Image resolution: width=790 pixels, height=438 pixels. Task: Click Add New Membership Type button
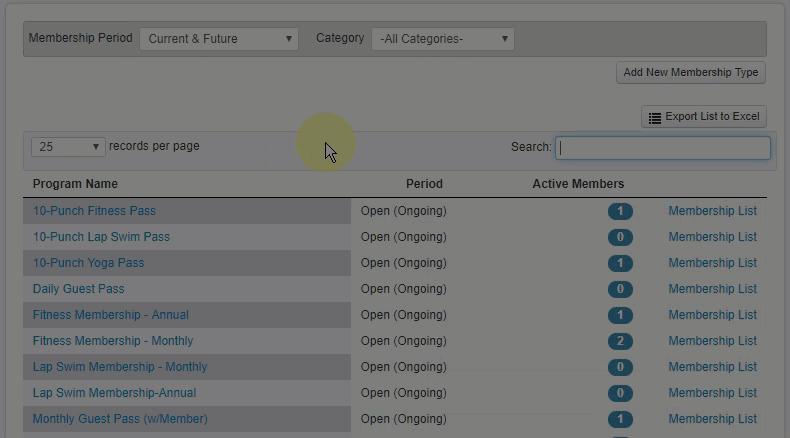(690, 73)
